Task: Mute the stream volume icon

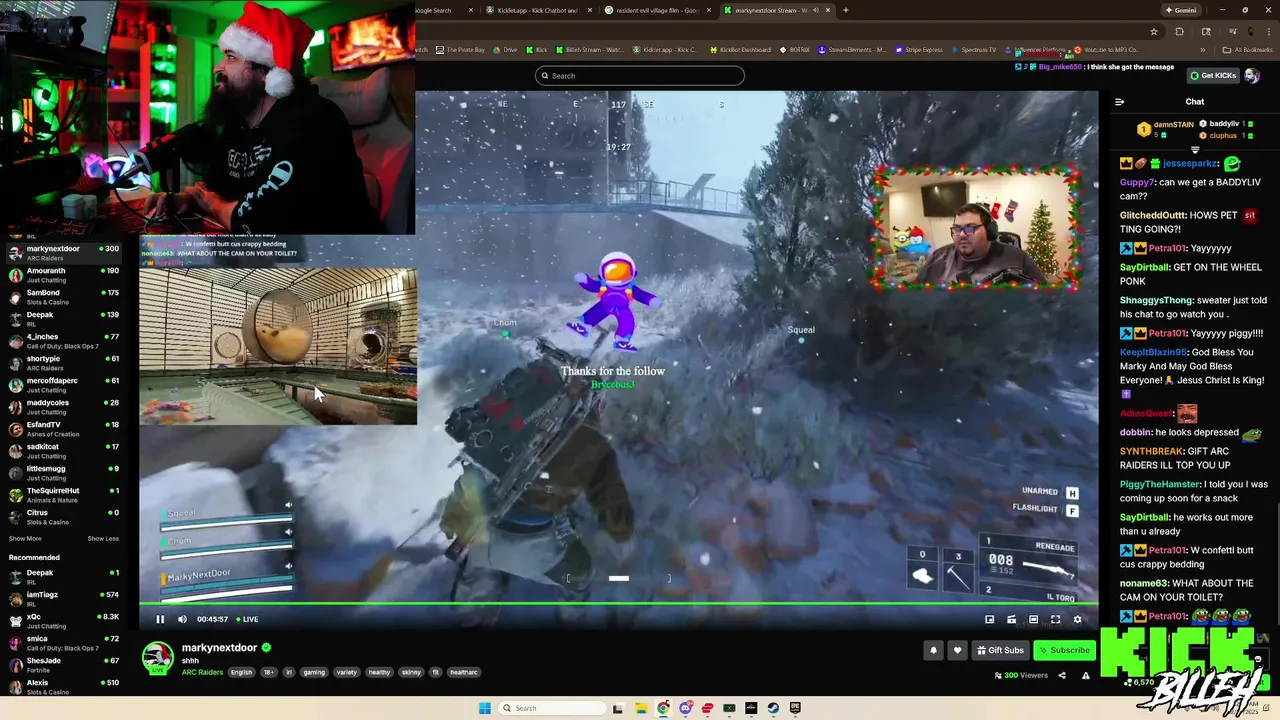Action: (182, 619)
